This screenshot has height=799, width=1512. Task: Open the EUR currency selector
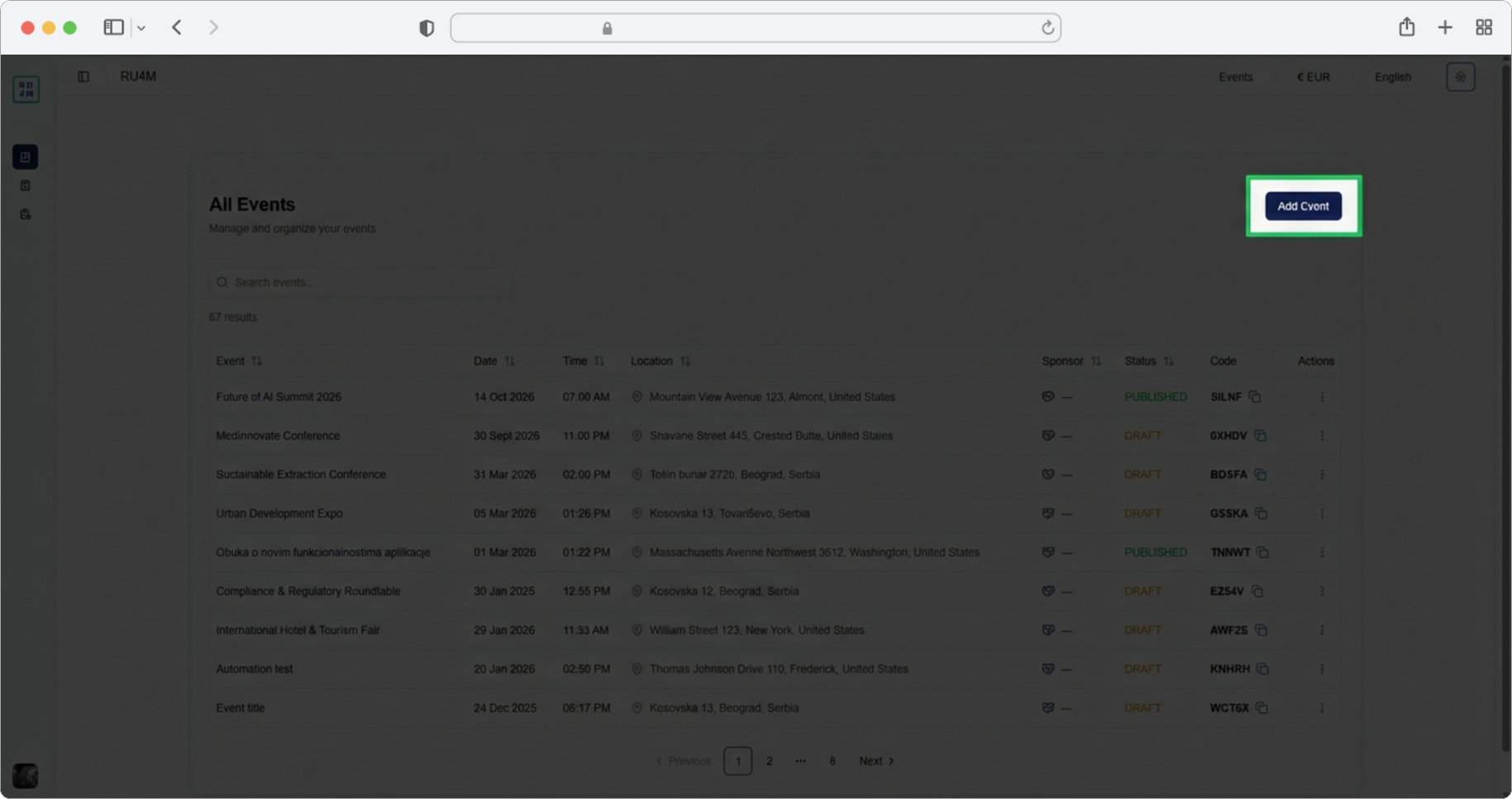pos(1313,77)
